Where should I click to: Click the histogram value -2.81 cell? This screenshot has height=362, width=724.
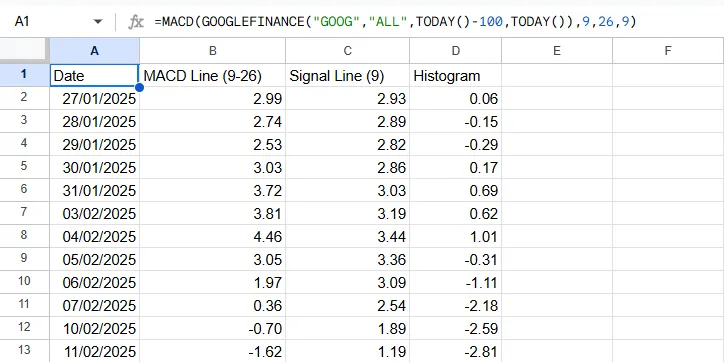tap(456, 351)
